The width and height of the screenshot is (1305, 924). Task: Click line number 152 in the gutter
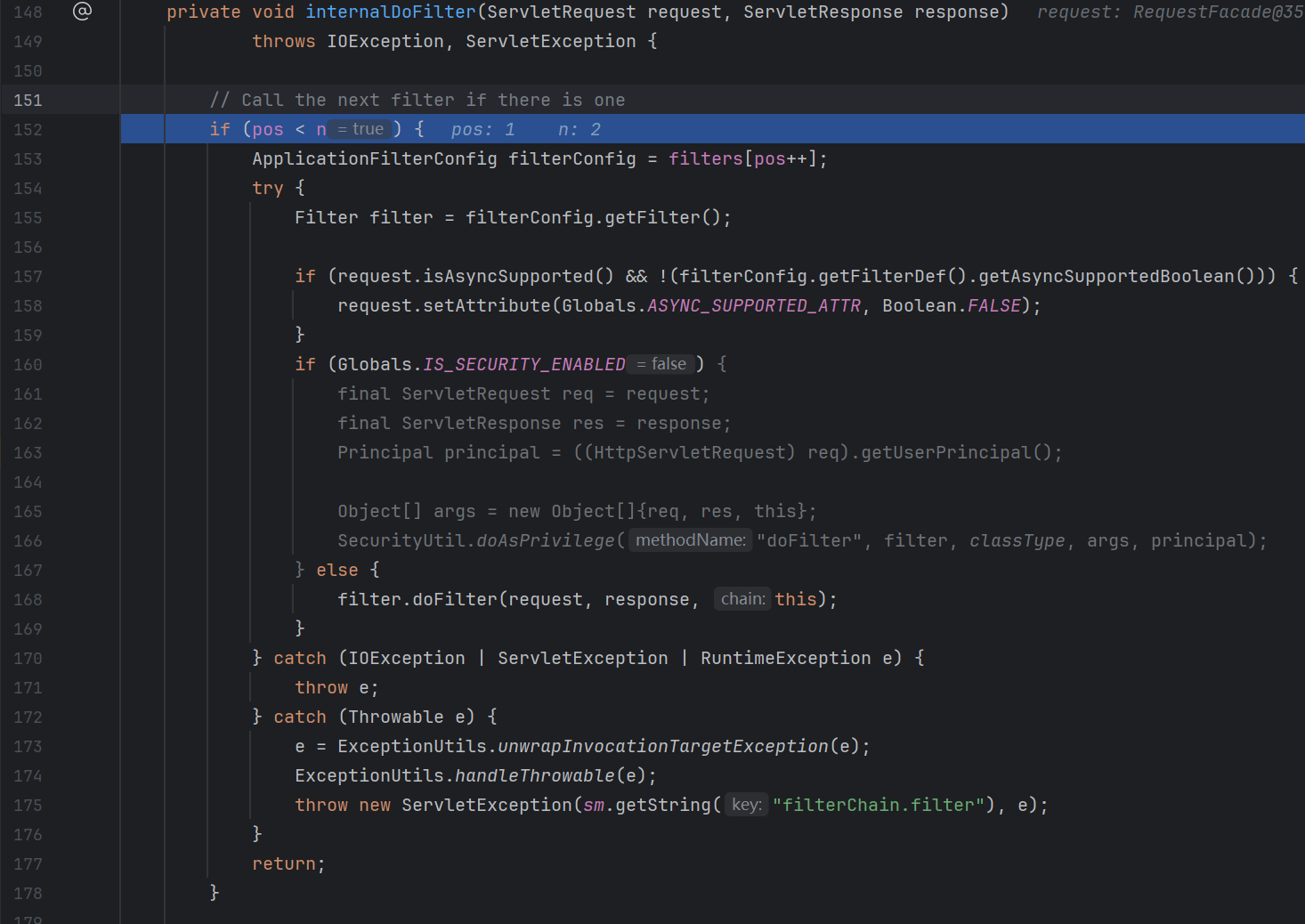coord(28,130)
